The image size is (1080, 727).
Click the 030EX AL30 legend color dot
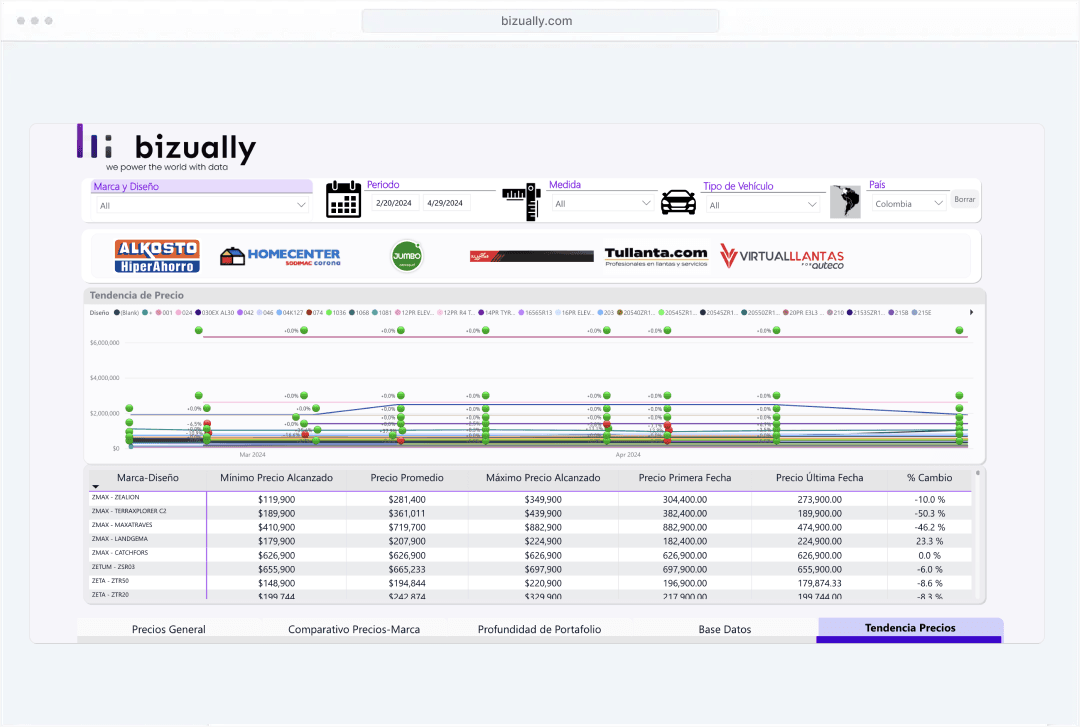(x=198, y=313)
